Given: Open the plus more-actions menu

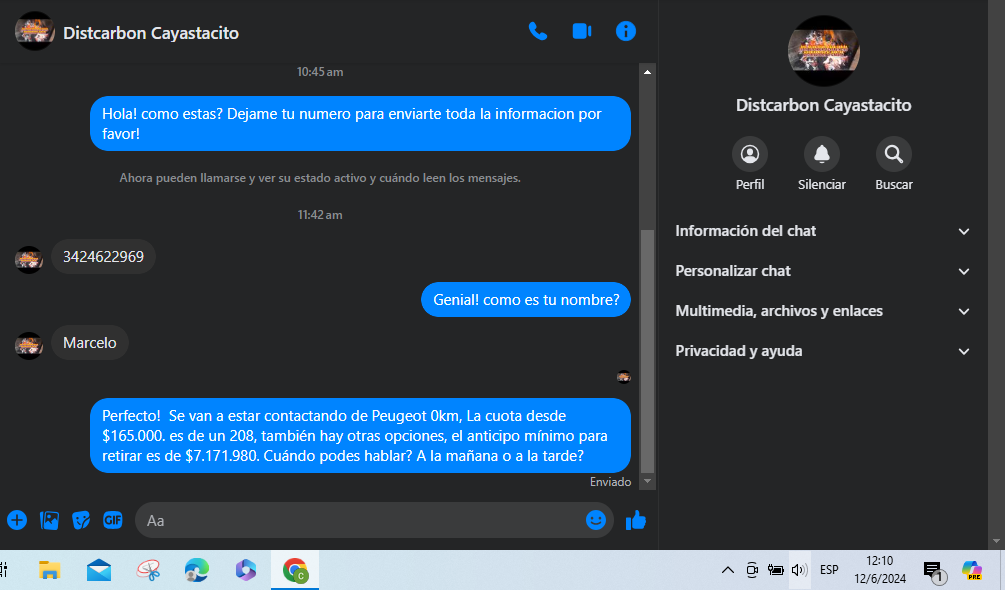Looking at the screenshot, I should pos(17,520).
